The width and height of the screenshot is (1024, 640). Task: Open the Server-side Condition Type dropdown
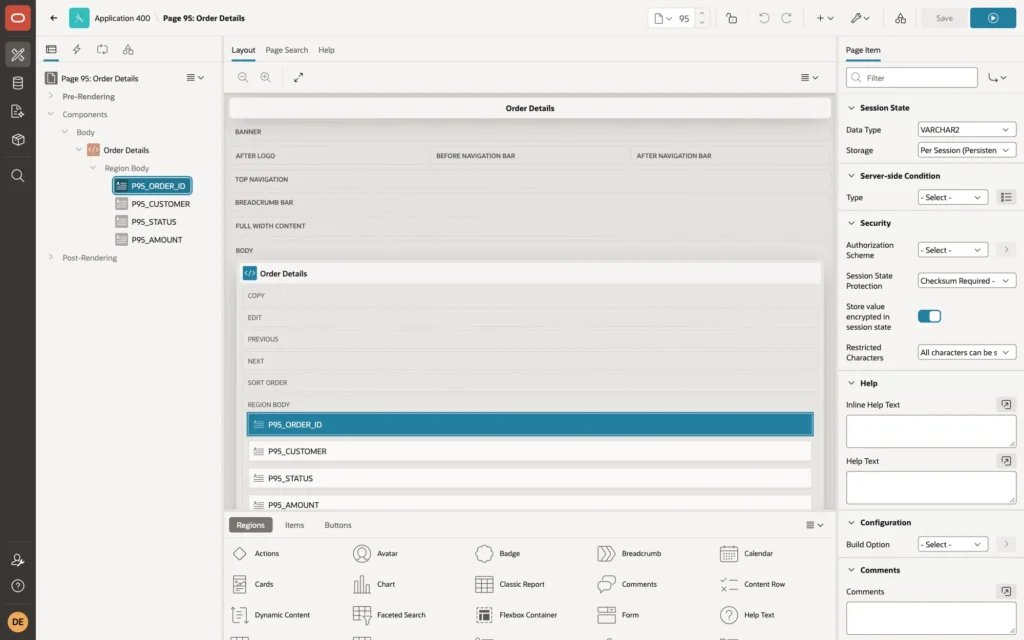[952, 197]
